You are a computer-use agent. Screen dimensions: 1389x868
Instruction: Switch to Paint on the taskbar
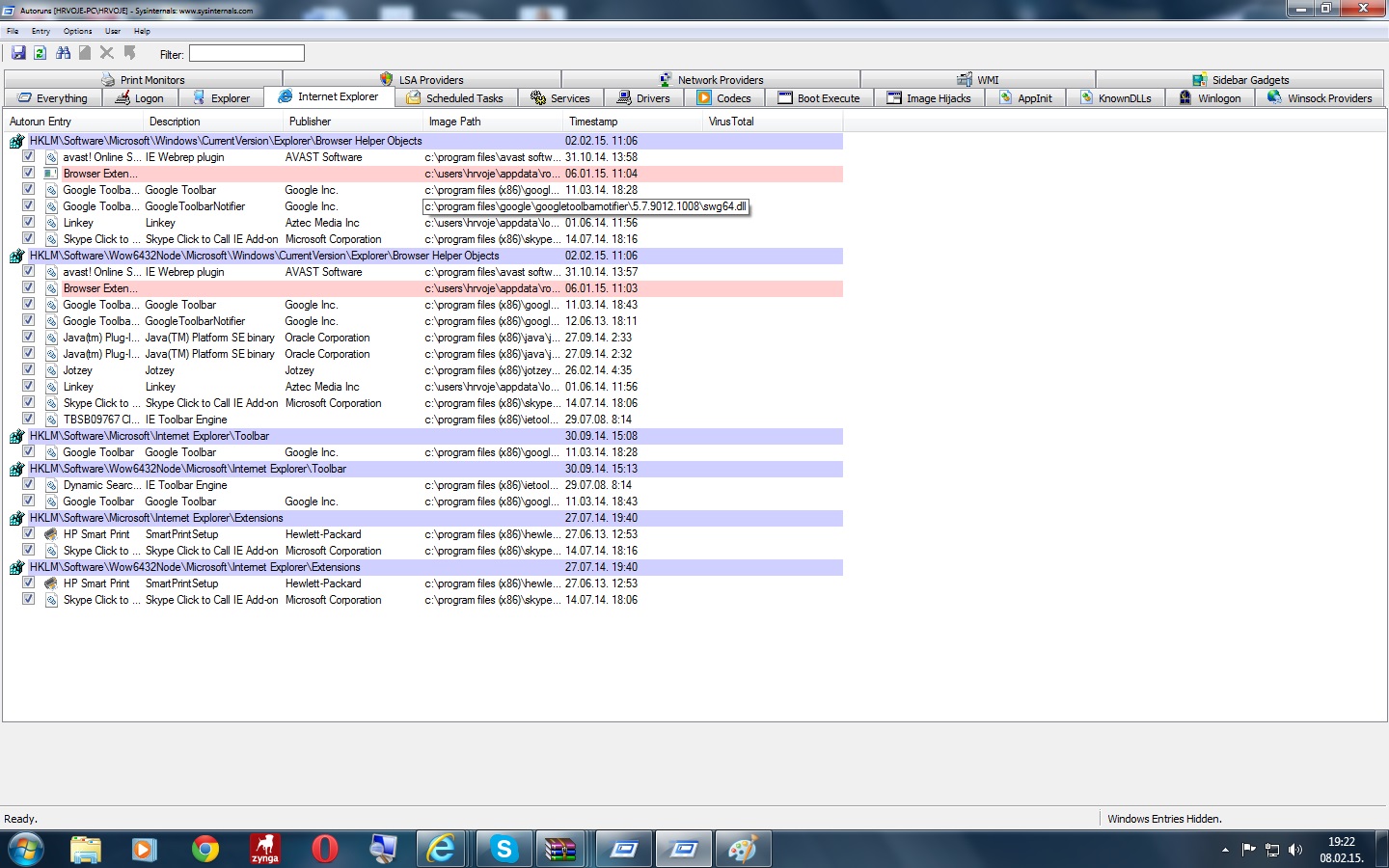point(743,850)
